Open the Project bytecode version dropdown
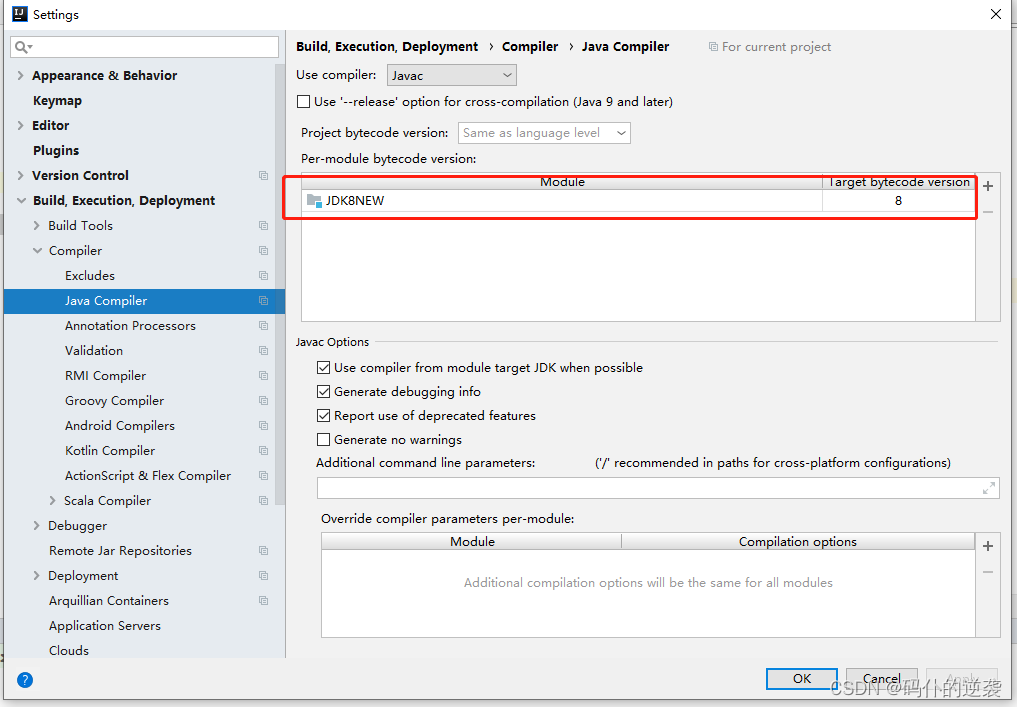The height and width of the screenshot is (707, 1017). (544, 133)
